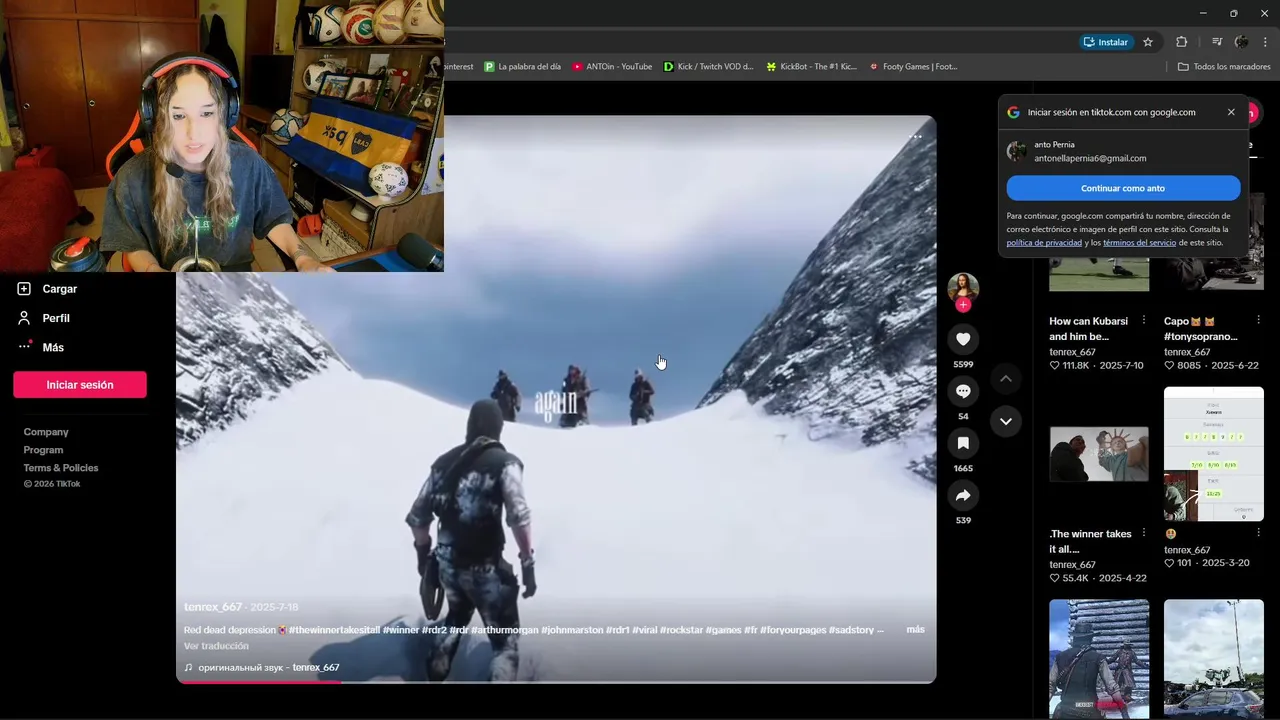
Task: Close the Google sign-in popup
Action: (x=1231, y=112)
